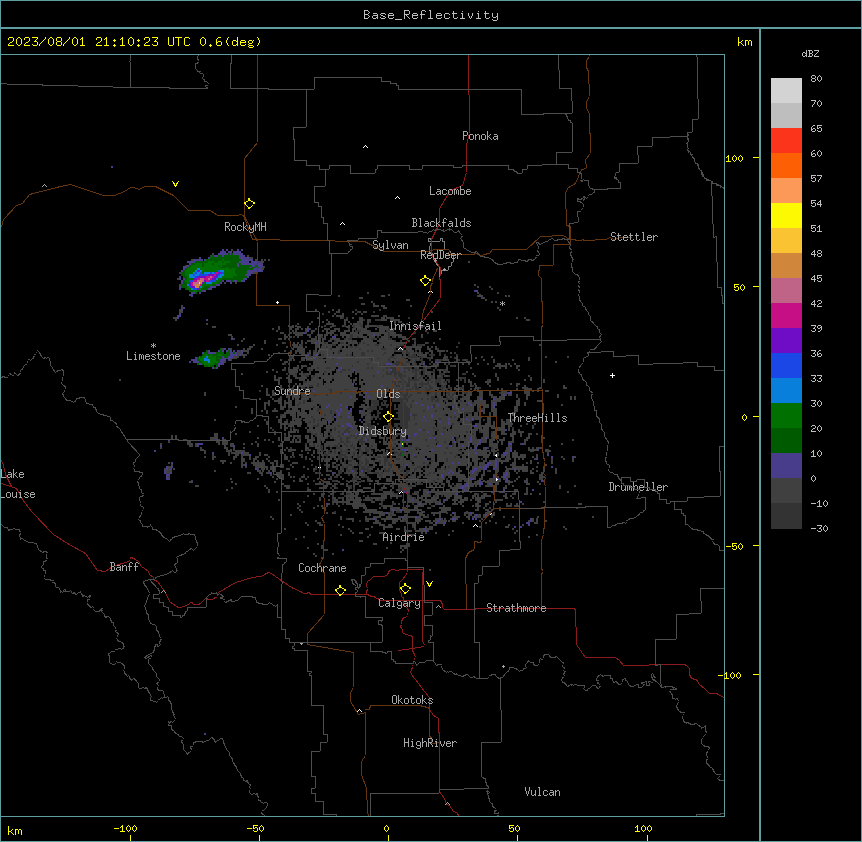Click the blue 36 dBZ legend swatch

coord(786,365)
